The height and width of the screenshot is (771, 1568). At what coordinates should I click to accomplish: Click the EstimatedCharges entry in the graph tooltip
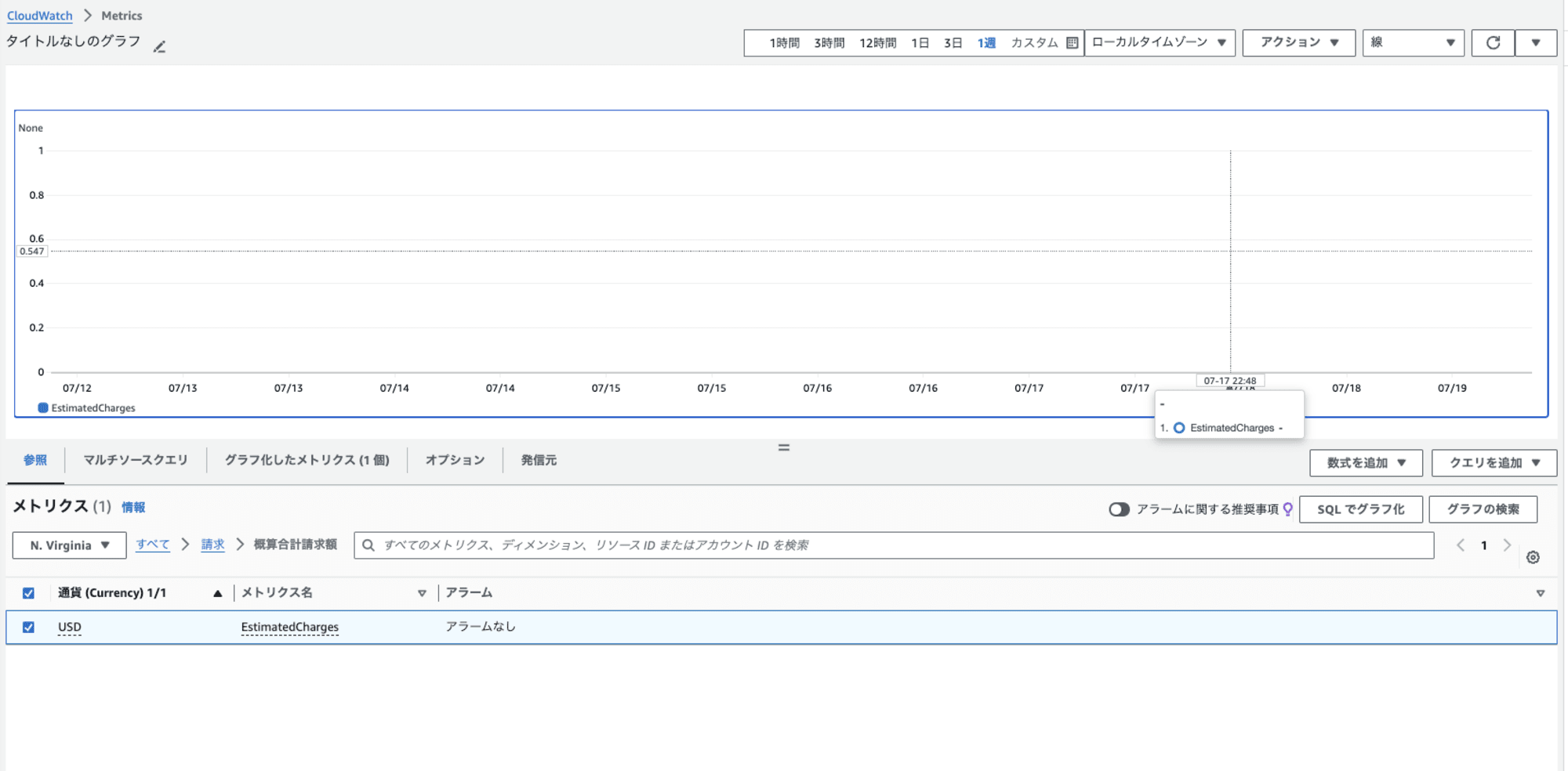click(1232, 428)
